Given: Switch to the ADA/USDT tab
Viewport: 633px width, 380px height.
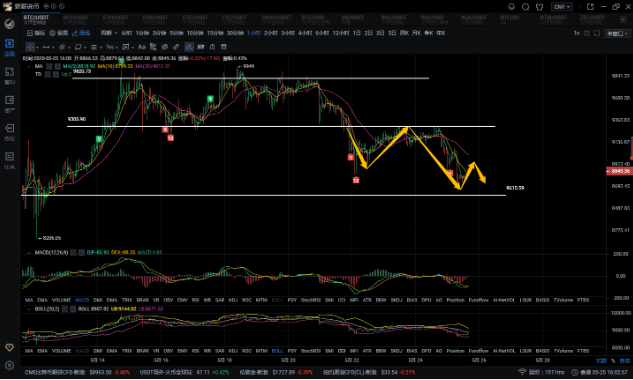Looking at the screenshot, I should [474, 19].
